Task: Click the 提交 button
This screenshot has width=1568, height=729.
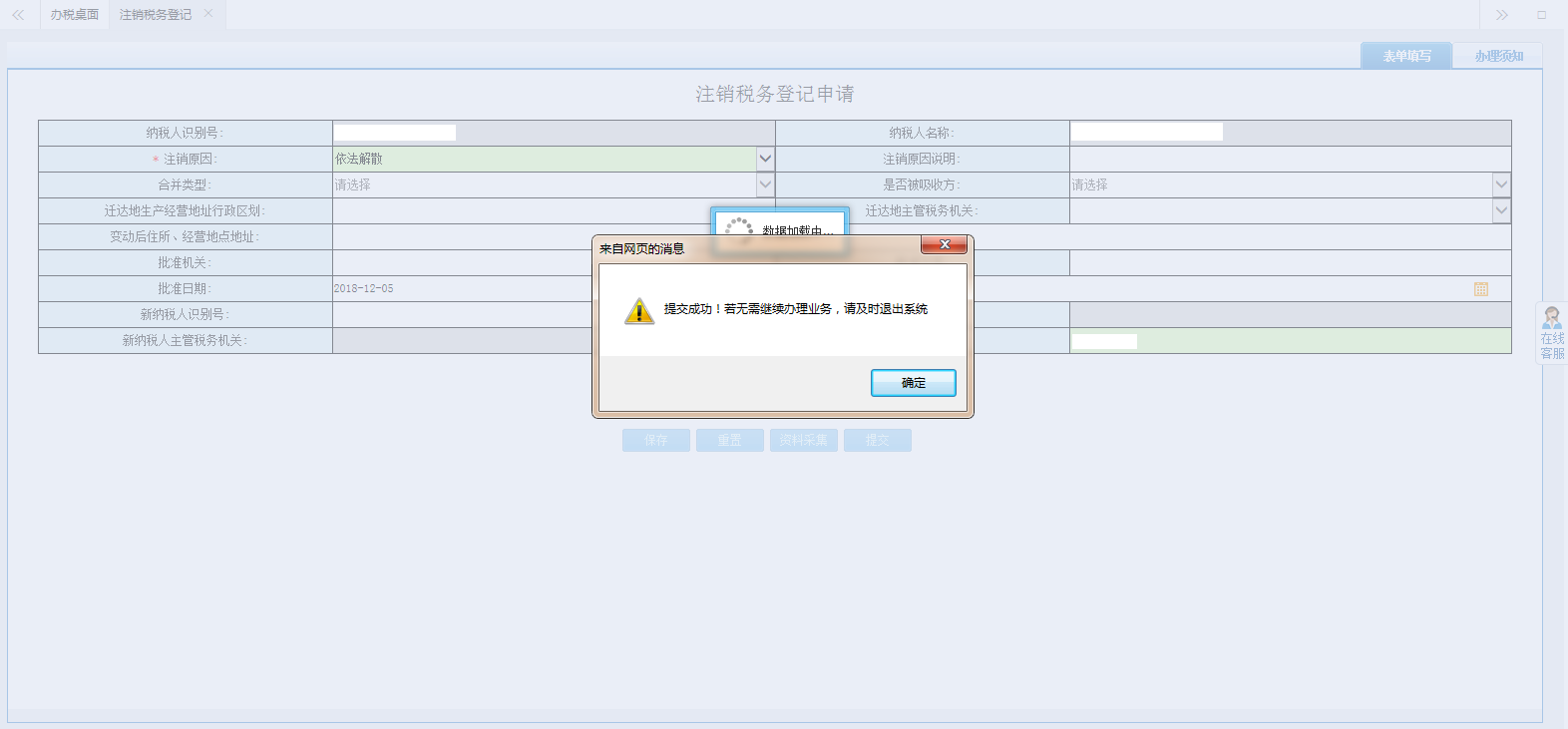Action: [878, 441]
